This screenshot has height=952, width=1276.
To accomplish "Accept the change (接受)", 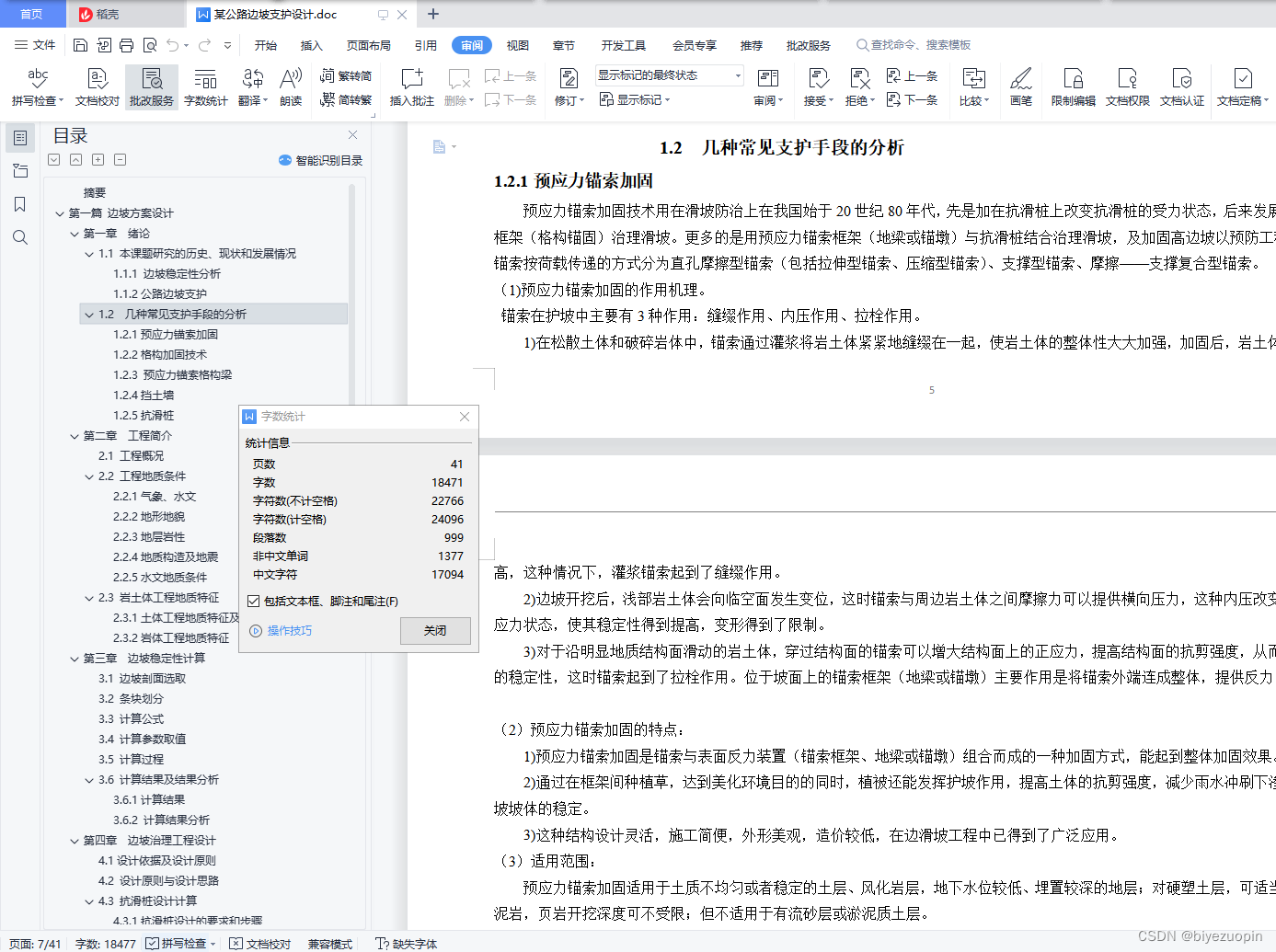I will tap(818, 87).
